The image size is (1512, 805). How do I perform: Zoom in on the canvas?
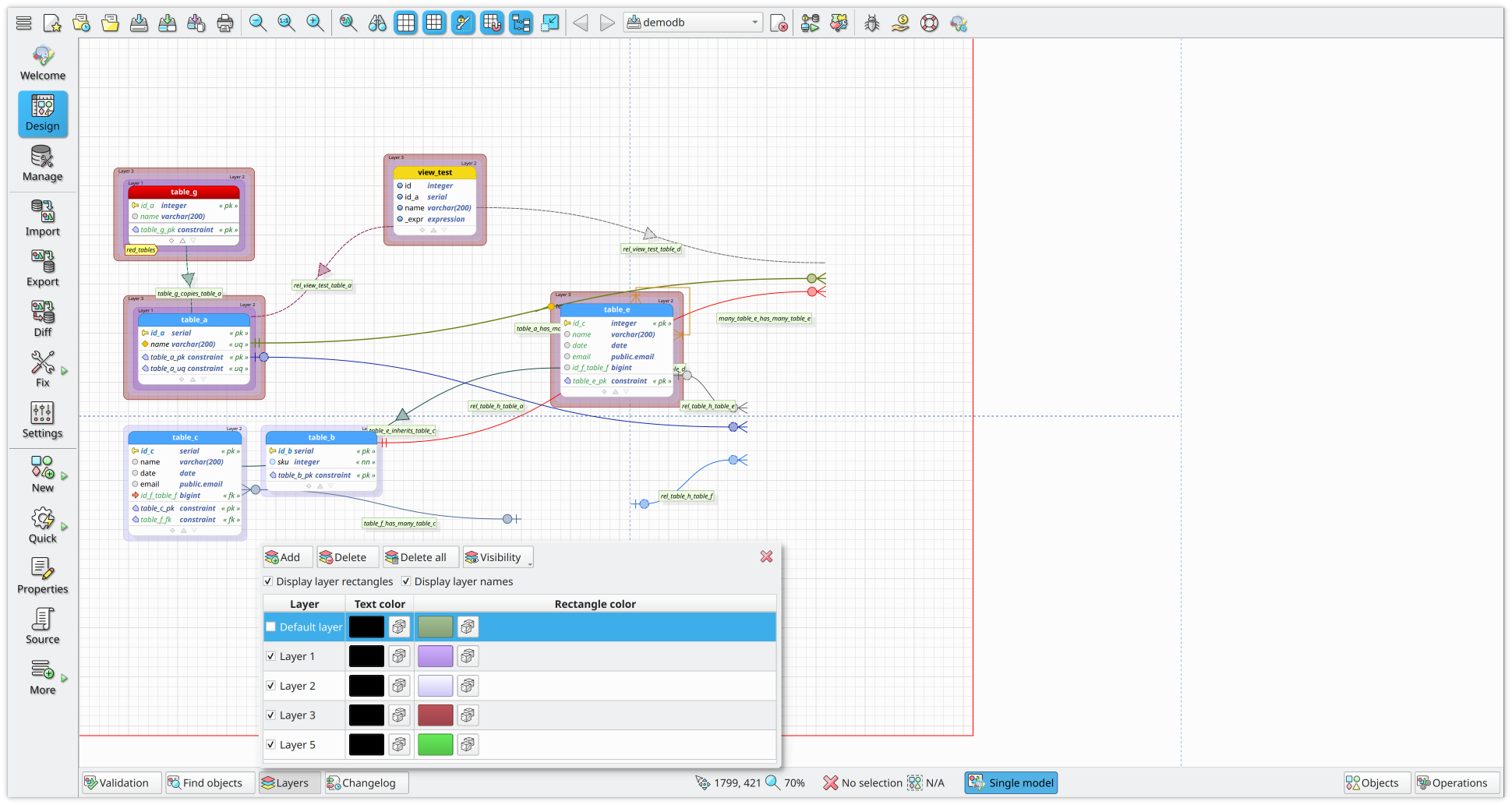[316, 23]
